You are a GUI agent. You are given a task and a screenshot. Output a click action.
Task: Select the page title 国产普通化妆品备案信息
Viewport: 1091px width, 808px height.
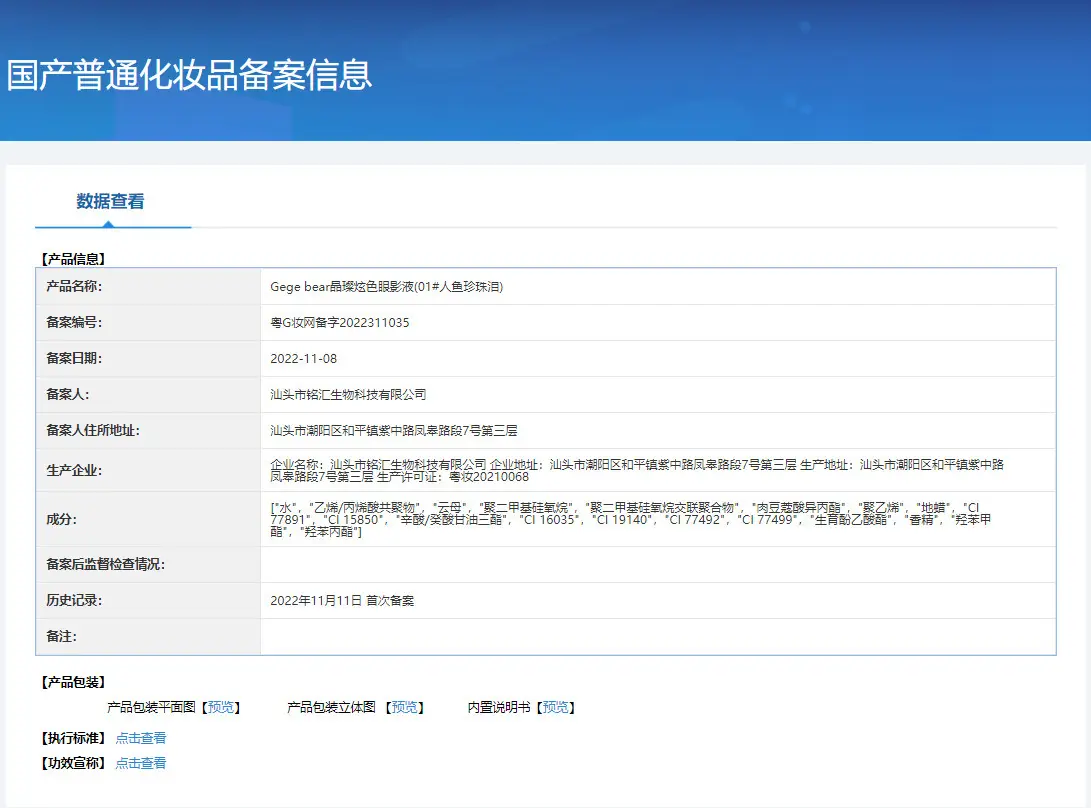point(189,75)
